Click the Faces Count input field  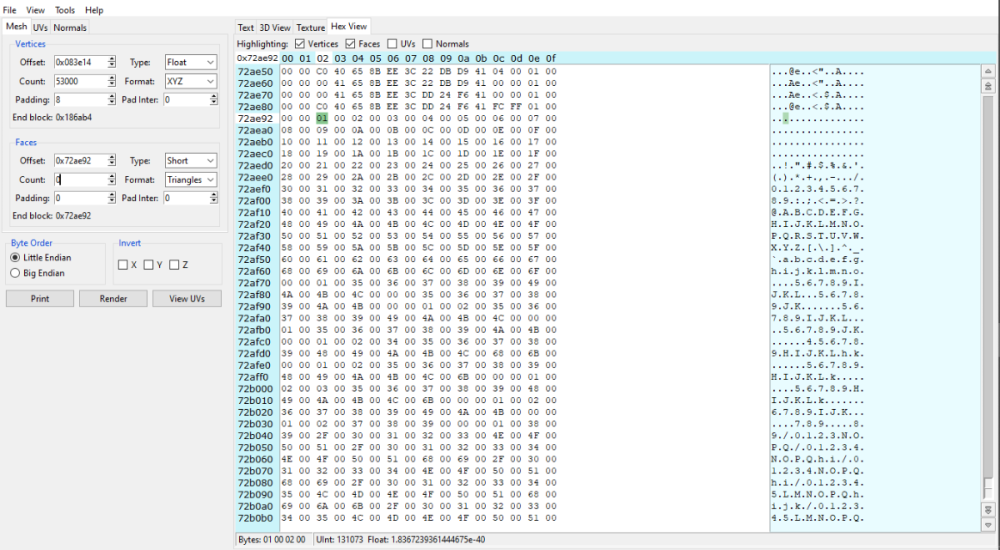[80, 180]
